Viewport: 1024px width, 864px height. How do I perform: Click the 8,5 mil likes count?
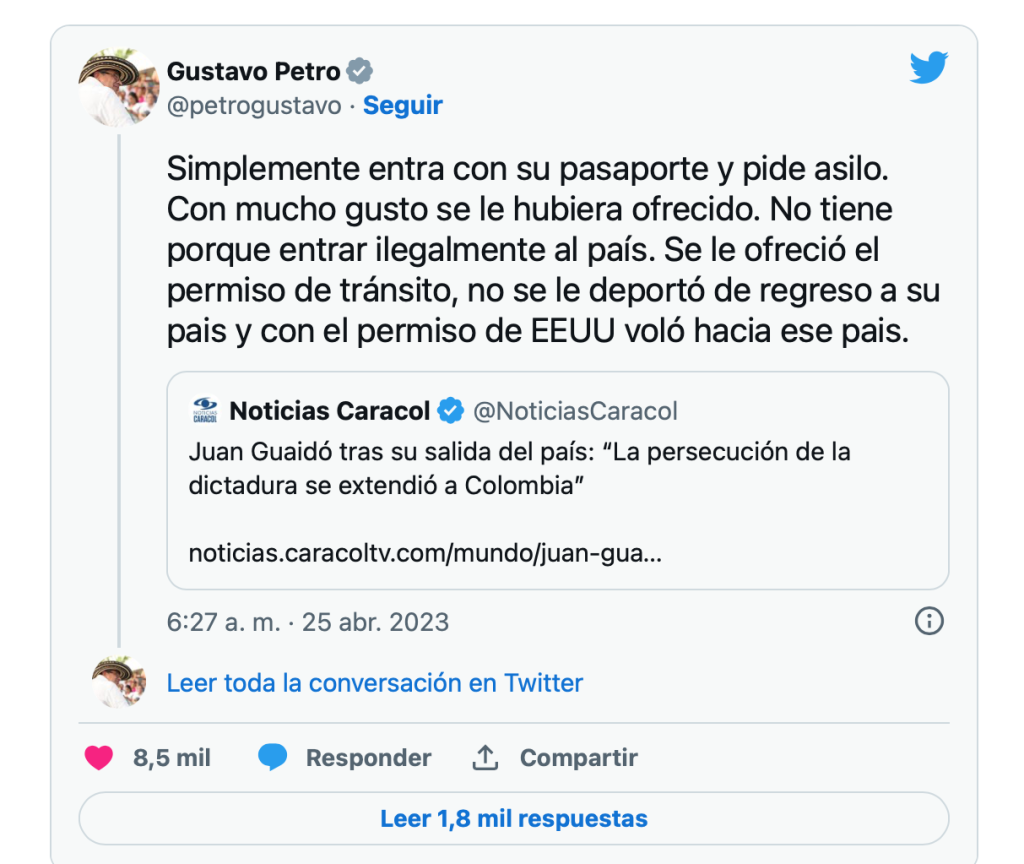click(172, 758)
